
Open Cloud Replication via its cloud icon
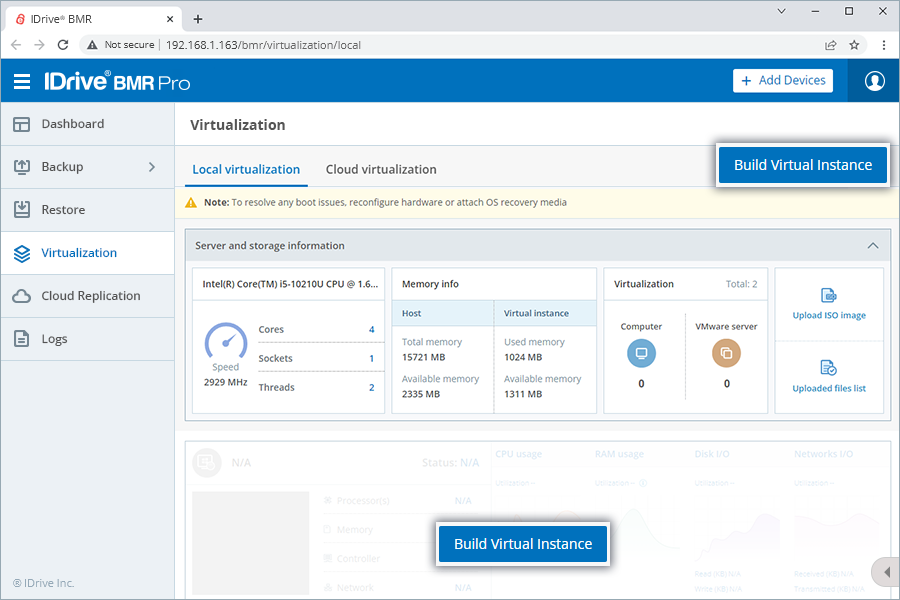22,295
